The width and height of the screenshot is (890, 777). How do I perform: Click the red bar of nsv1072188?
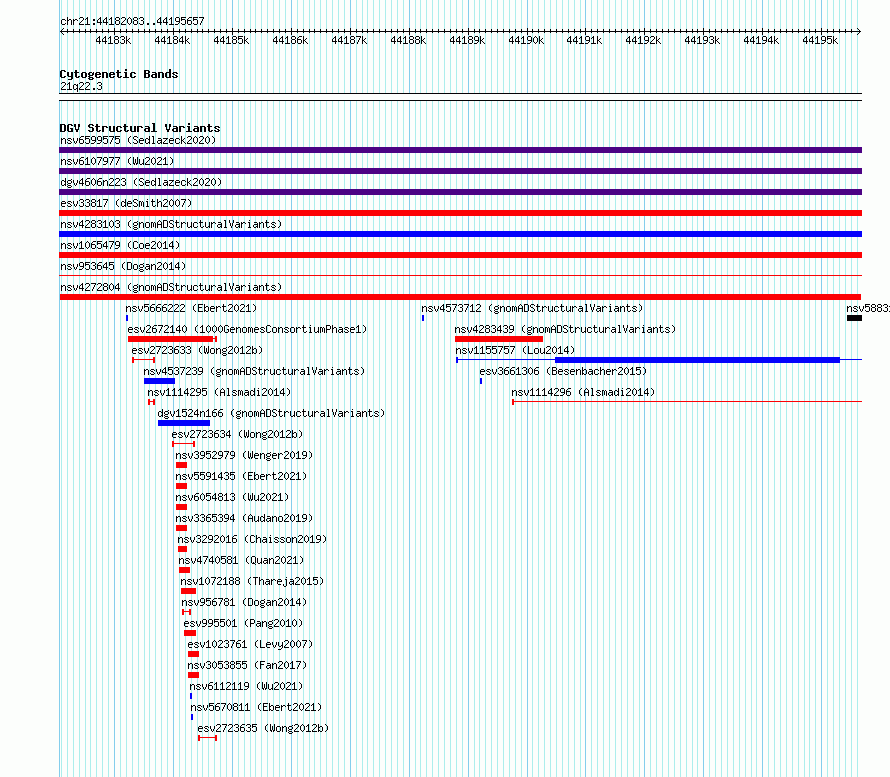pyautogui.click(x=188, y=591)
